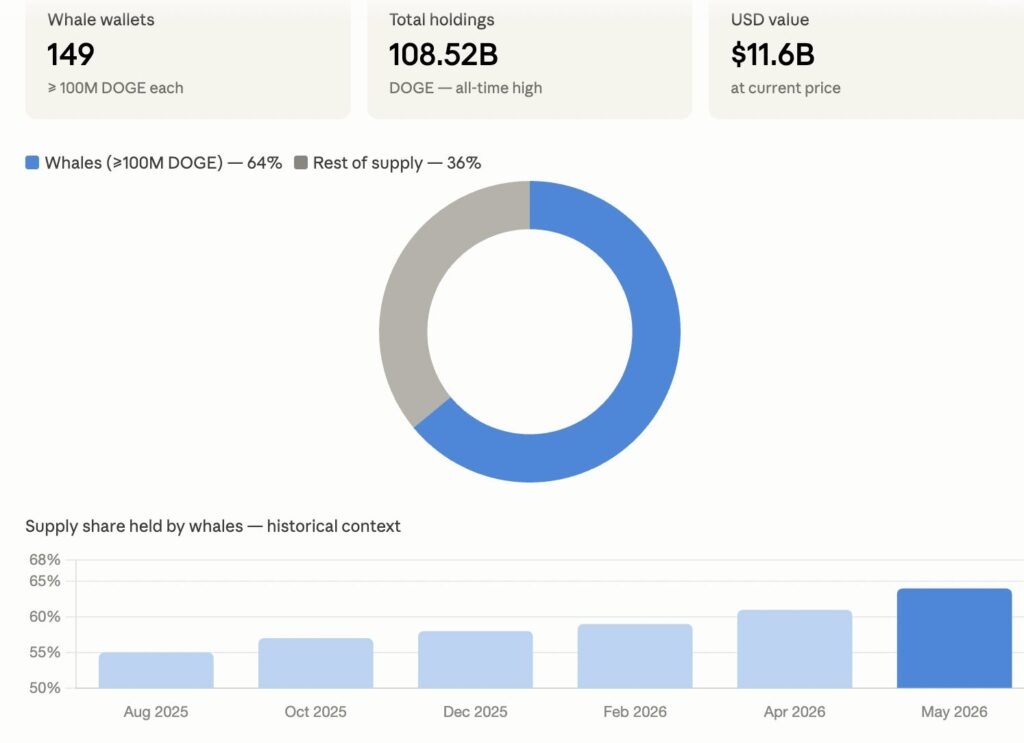Click the 'May 2026' axis label
Image resolution: width=1024 pixels, height=743 pixels.
pos(954,712)
